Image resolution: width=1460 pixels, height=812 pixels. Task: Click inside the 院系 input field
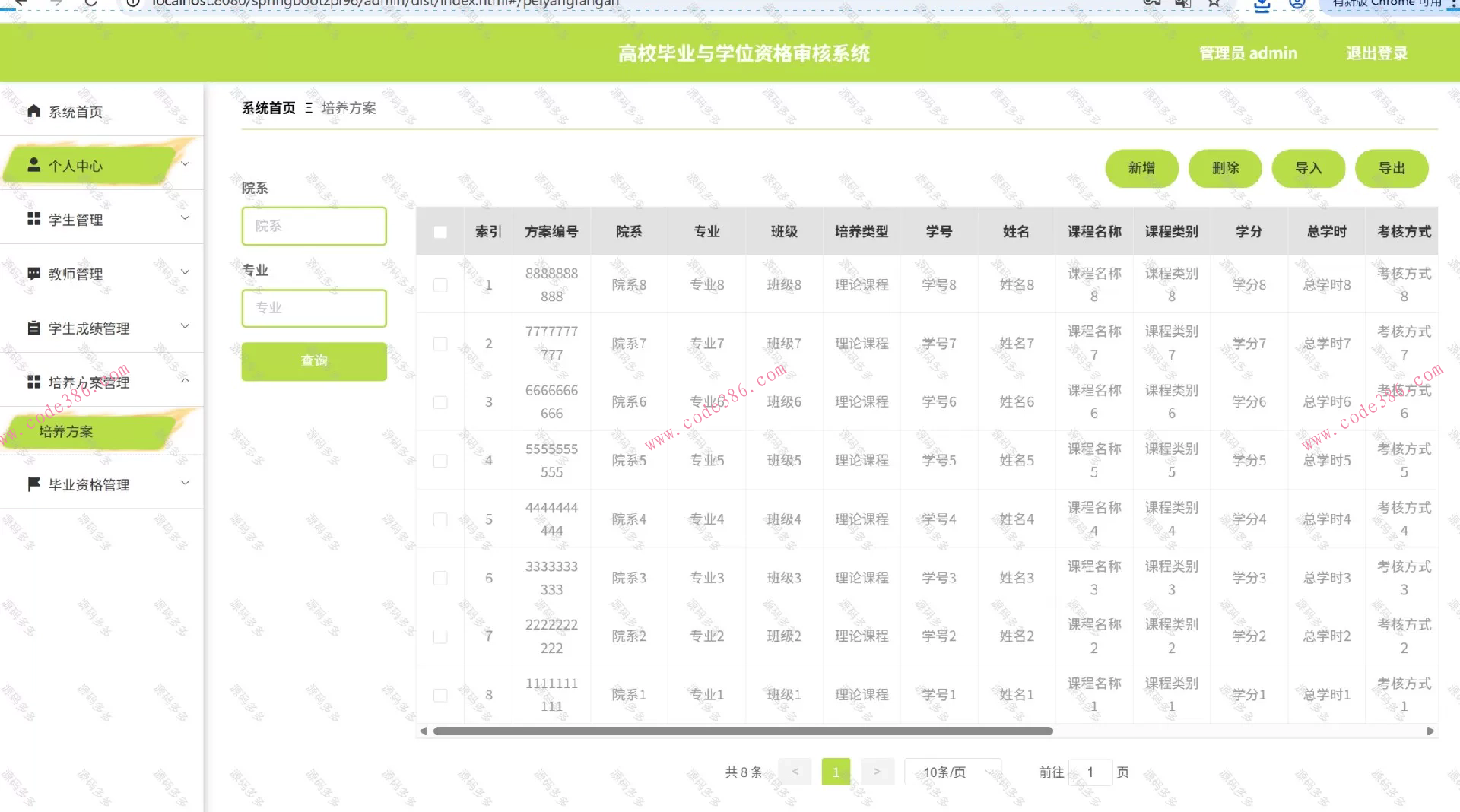(313, 226)
